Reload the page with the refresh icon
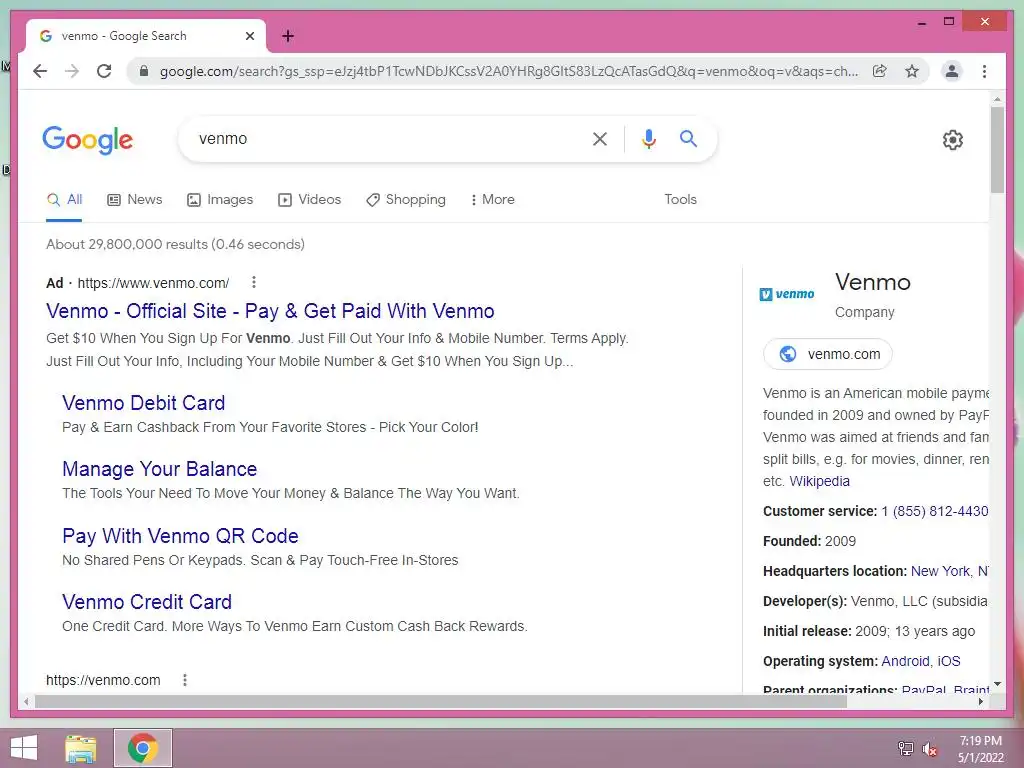The height and width of the screenshot is (768, 1024). pos(104,71)
